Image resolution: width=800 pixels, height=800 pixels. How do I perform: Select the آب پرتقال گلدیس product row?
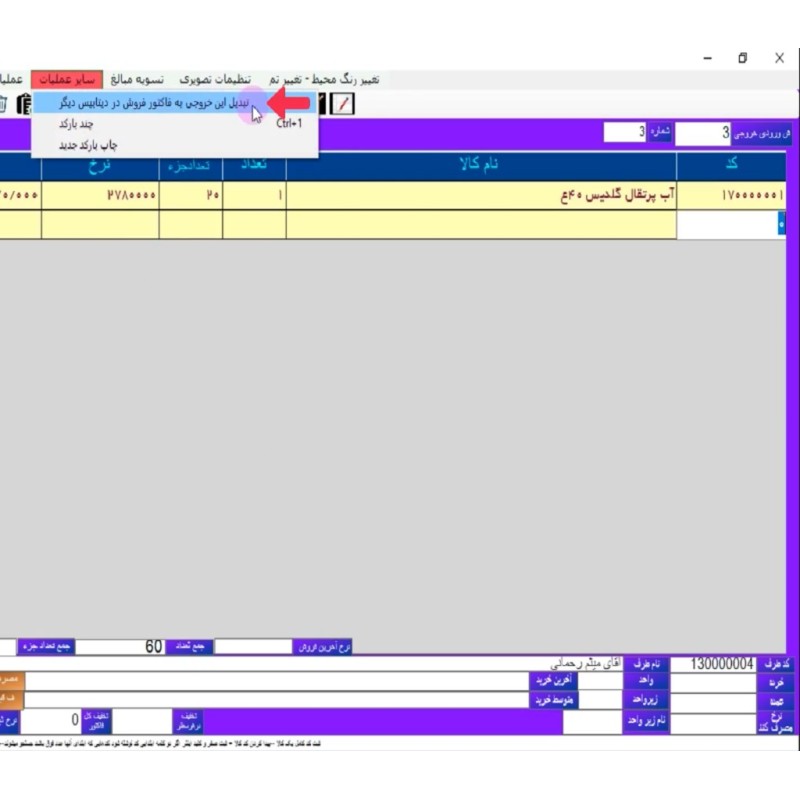point(480,196)
